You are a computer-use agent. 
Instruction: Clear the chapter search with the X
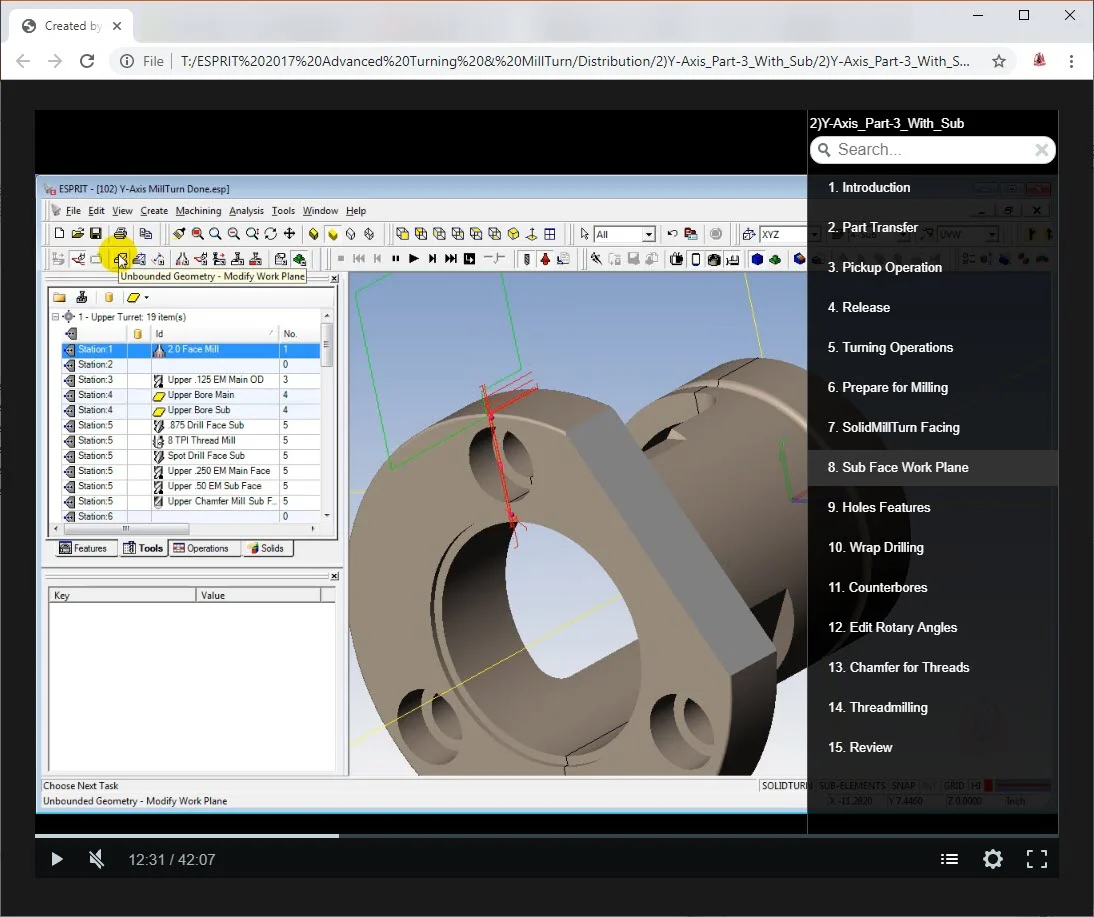tap(1041, 149)
